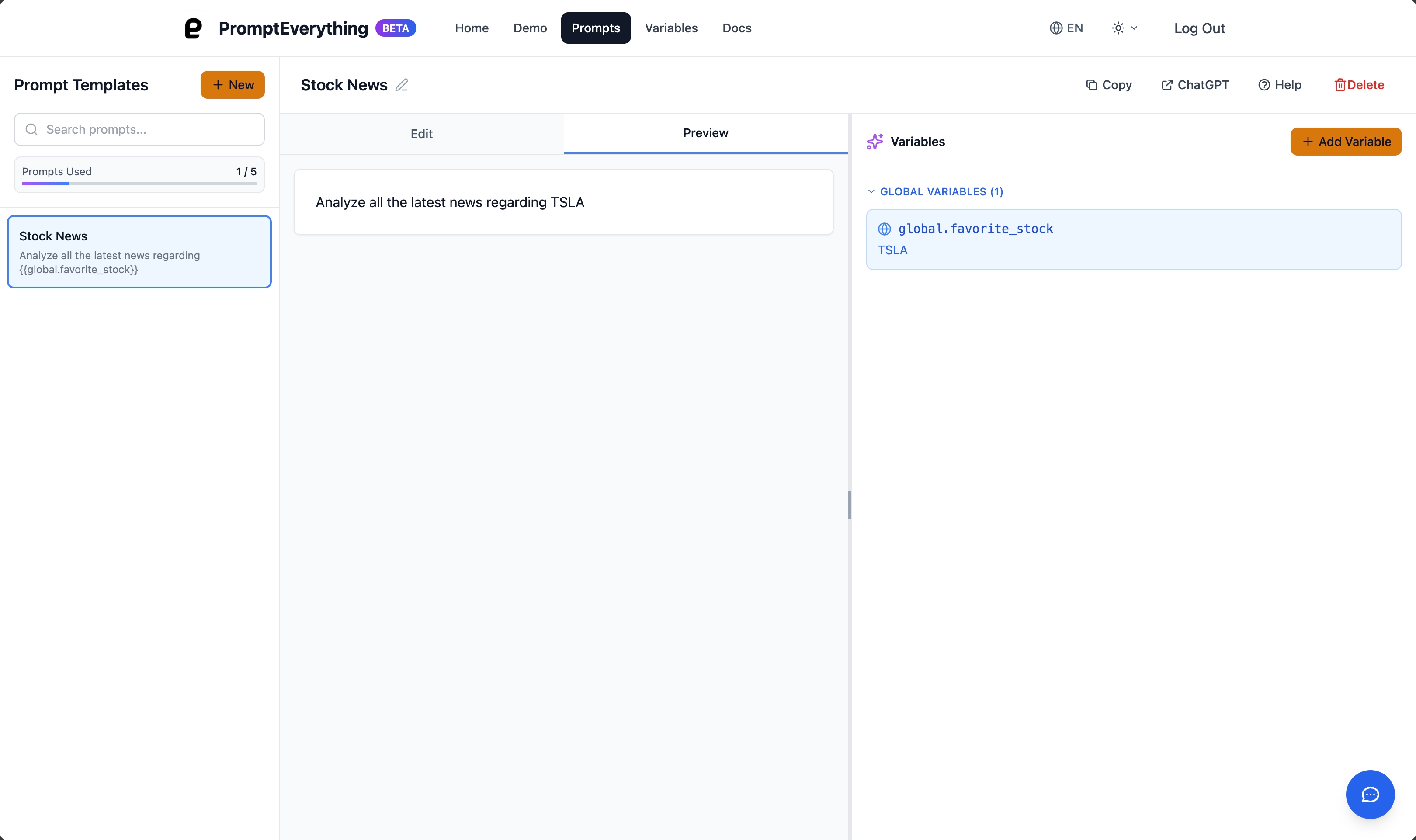This screenshot has height=840, width=1416.
Task: Open the sun theme mode dropdown
Action: tap(1124, 28)
